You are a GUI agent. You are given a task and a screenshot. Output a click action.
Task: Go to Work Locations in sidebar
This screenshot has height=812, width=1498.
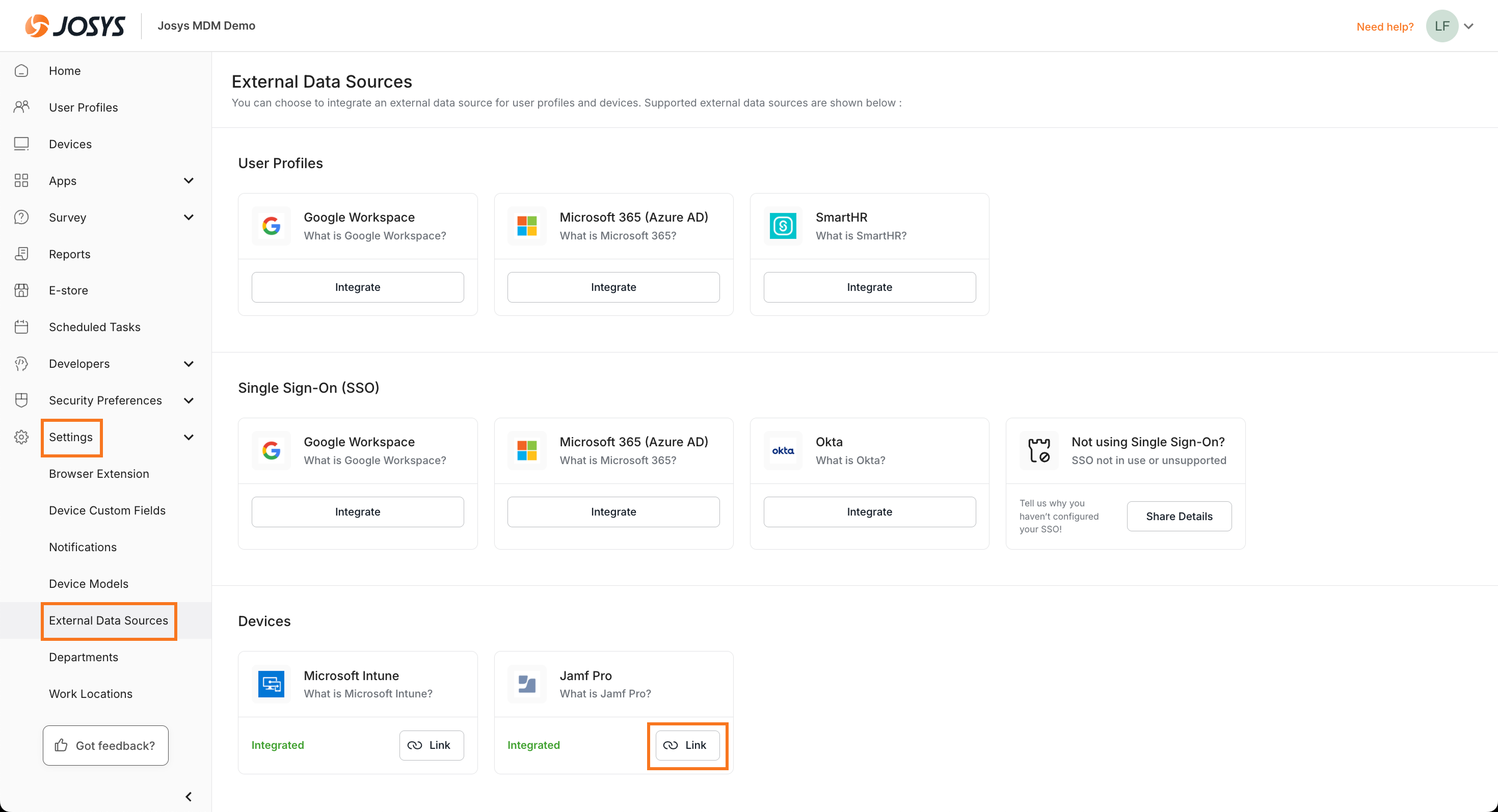tap(91, 693)
